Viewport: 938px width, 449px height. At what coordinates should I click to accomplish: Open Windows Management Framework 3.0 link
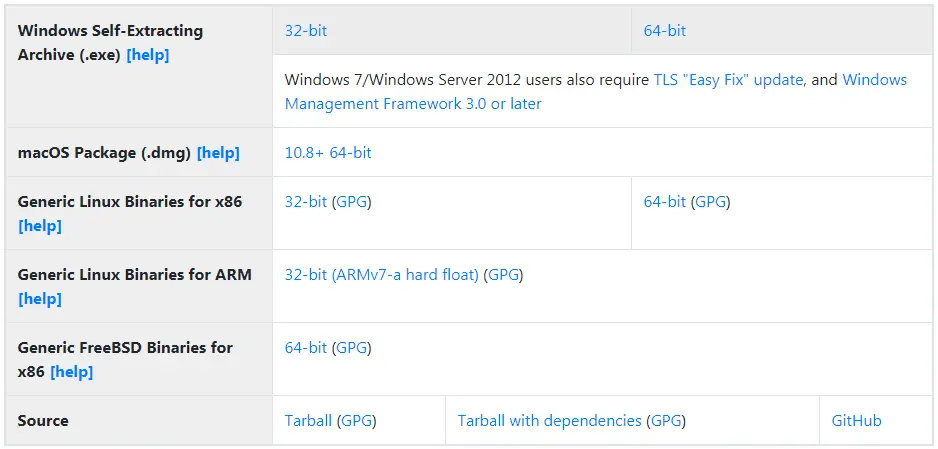(x=596, y=91)
